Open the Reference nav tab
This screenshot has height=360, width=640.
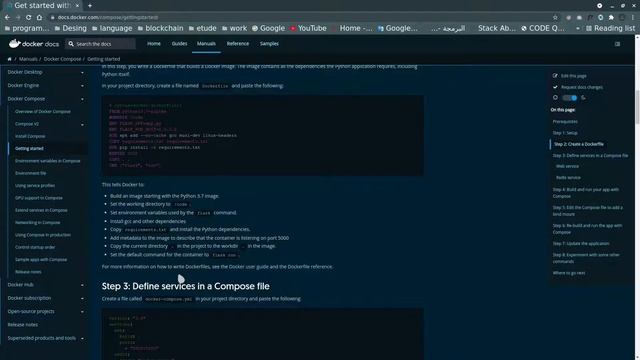pos(238,44)
